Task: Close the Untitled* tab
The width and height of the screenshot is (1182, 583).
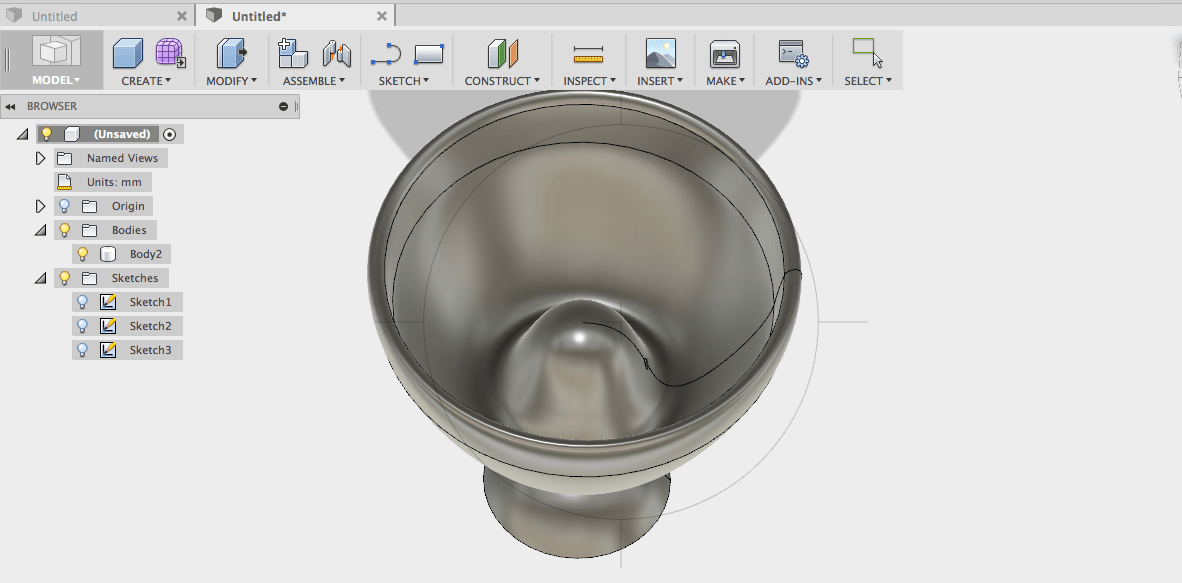Action: 382,16
